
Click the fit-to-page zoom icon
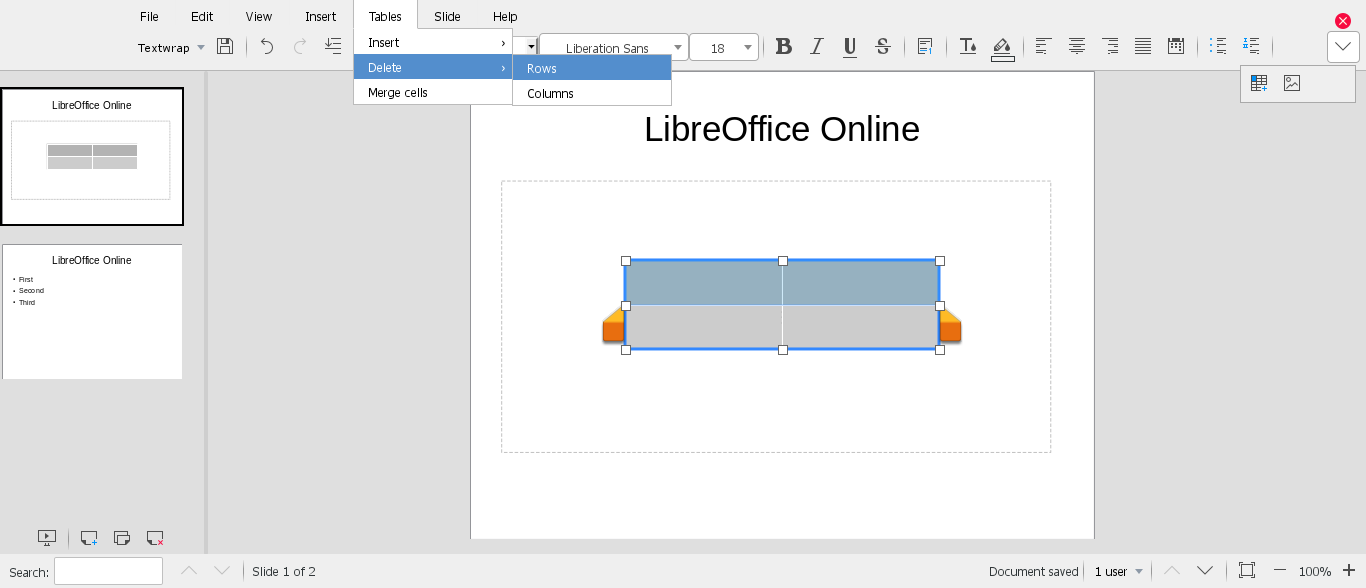point(1247,571)
